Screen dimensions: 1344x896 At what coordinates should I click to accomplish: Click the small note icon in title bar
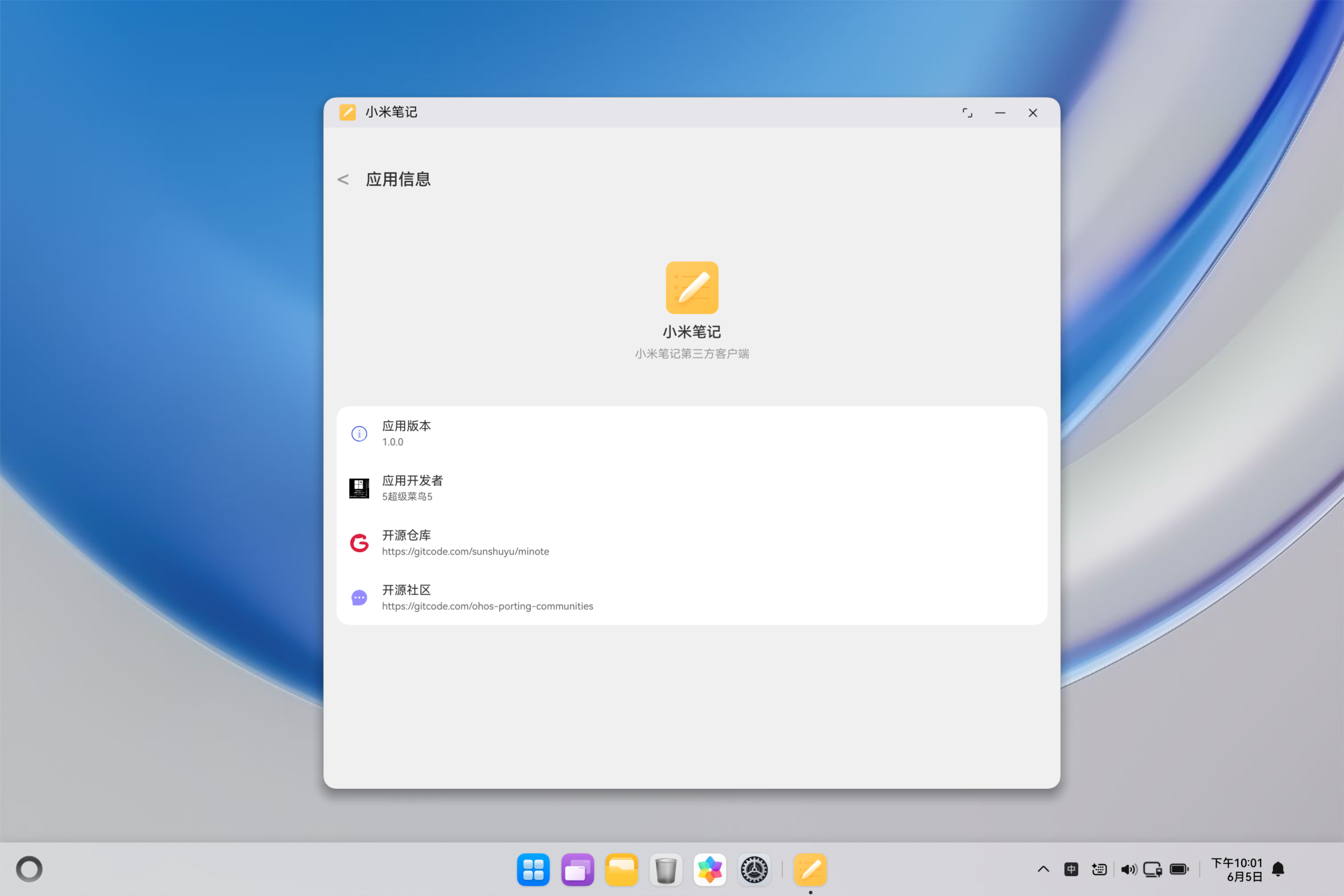click(348, 112)
